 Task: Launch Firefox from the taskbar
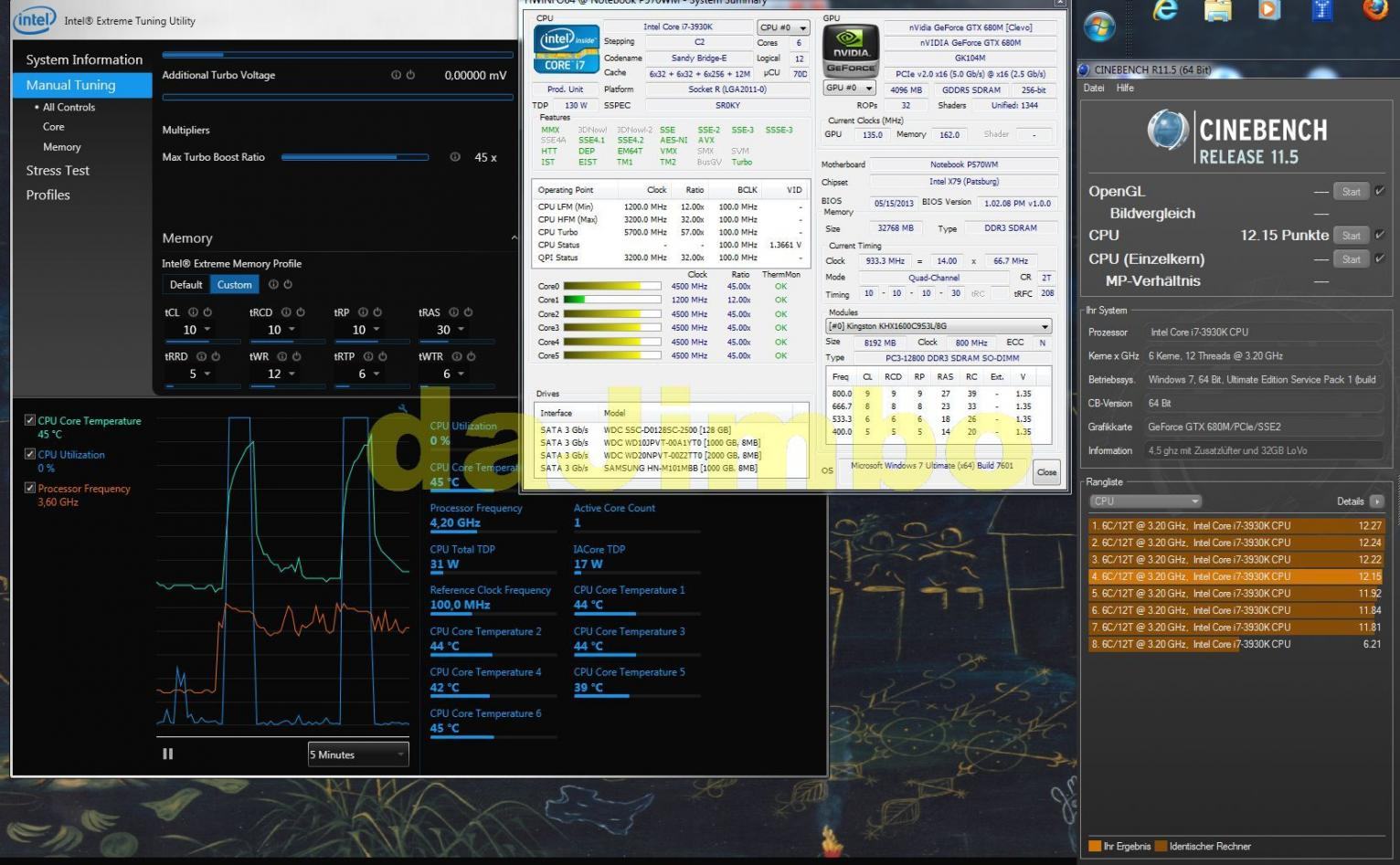(x=1376, y=10)
